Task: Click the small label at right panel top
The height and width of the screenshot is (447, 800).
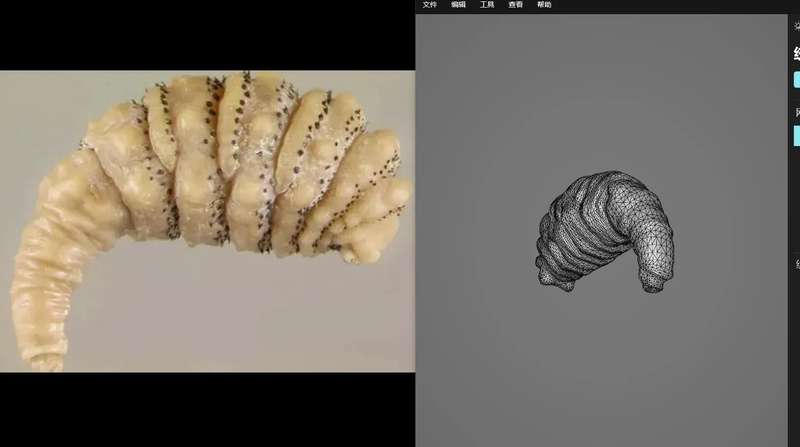Action: tap(796, 27)
